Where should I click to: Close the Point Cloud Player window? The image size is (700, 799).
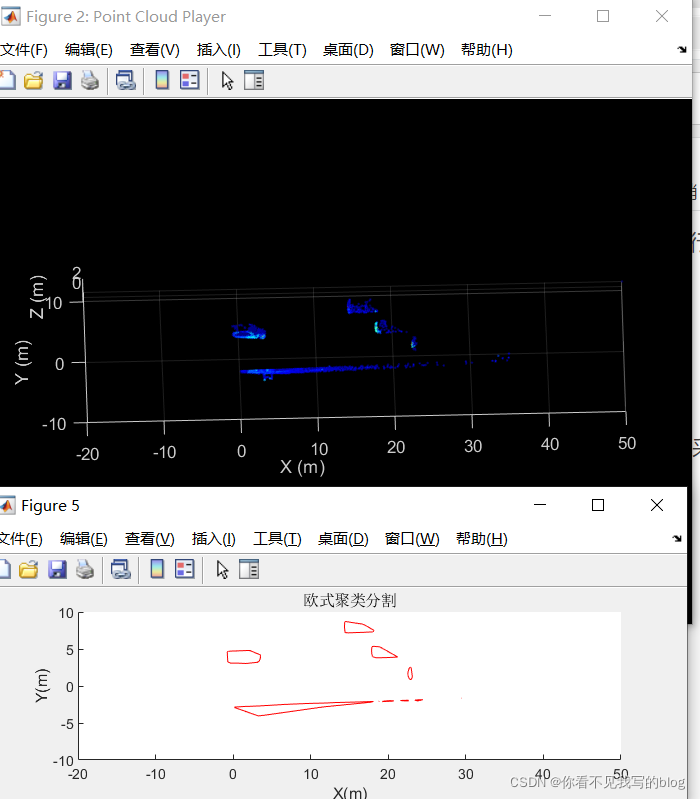[x=662, y=16]
